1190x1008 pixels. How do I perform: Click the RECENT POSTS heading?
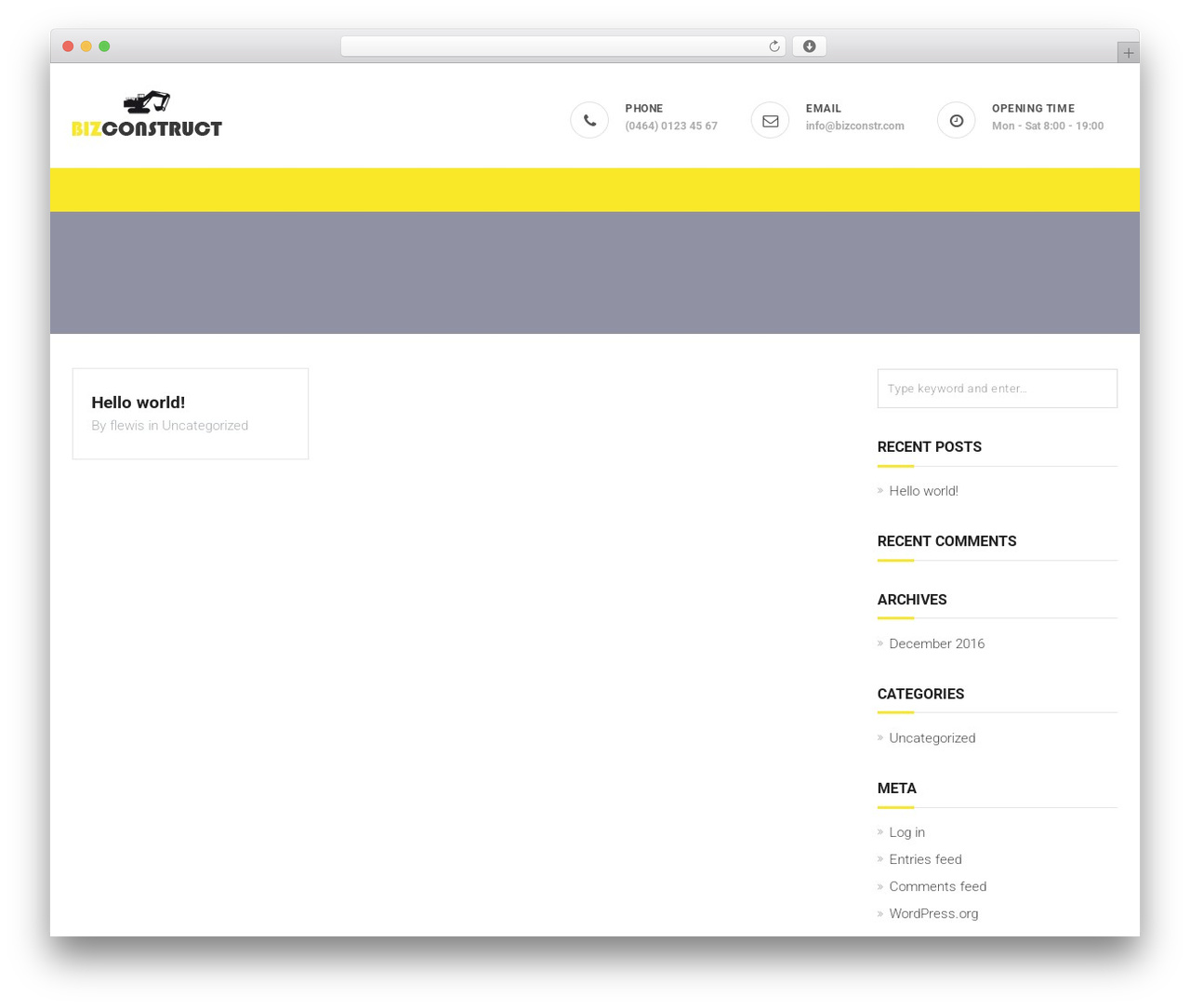pyautogui.click(x=930, y=447)
